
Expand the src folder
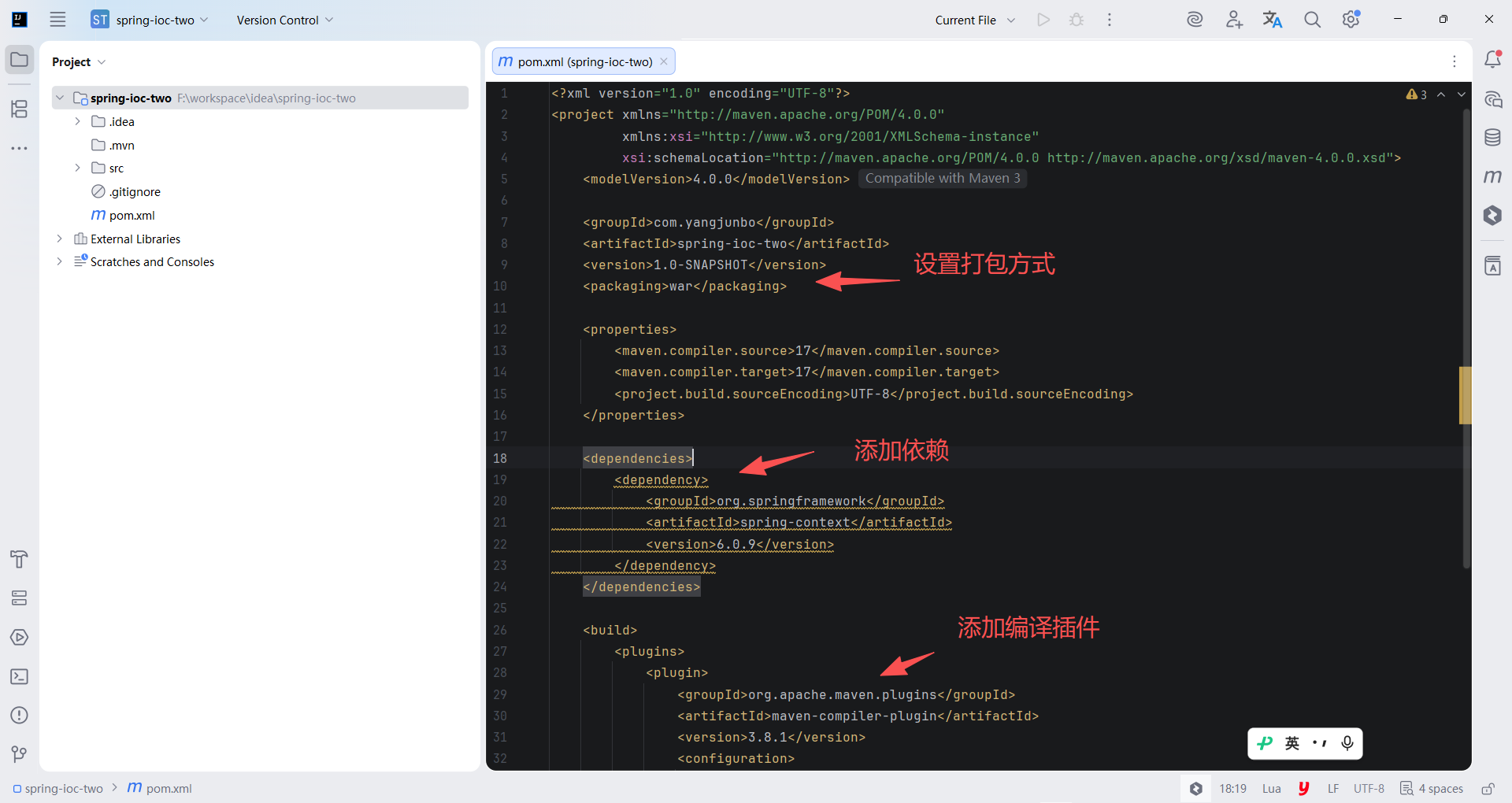tap(77, 168)
